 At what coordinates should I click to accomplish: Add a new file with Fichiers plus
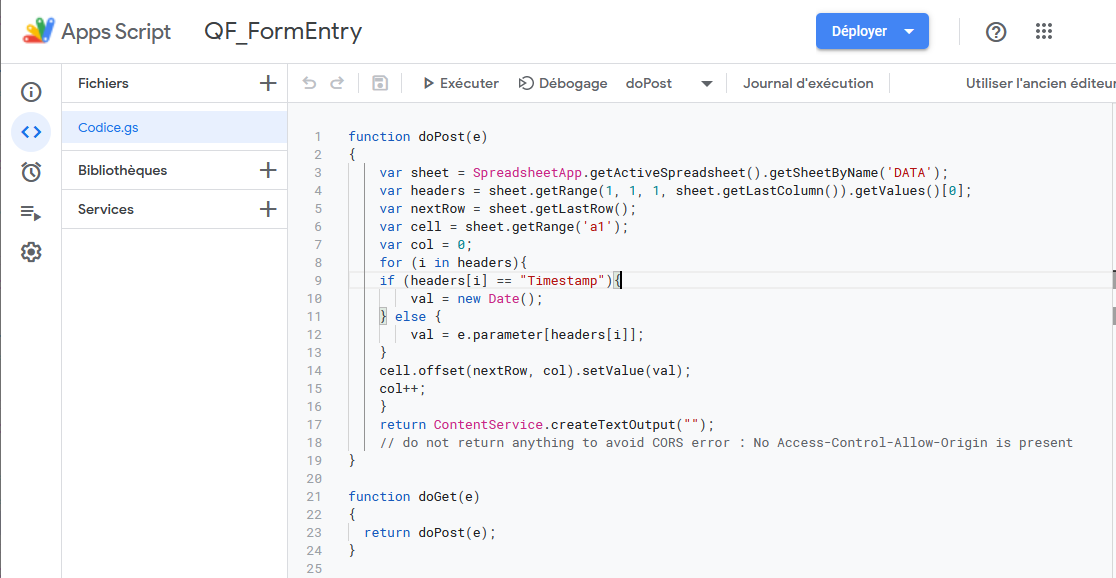tap(267, 84)
